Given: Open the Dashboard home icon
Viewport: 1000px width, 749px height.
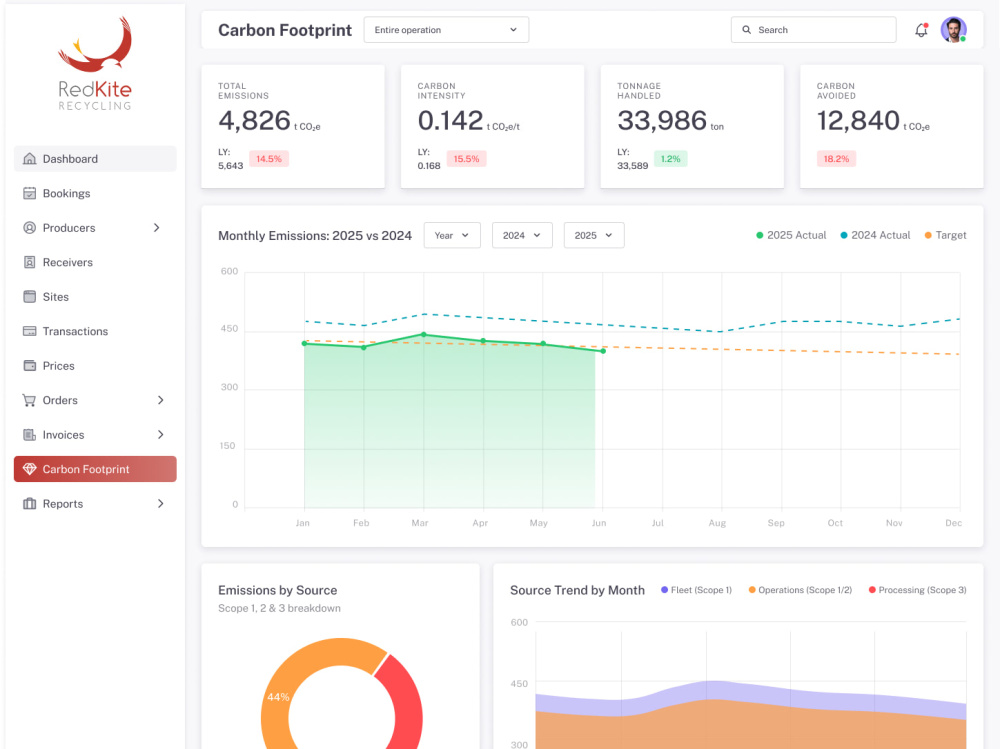Looking at the screenshot, I should coord(29,158).
